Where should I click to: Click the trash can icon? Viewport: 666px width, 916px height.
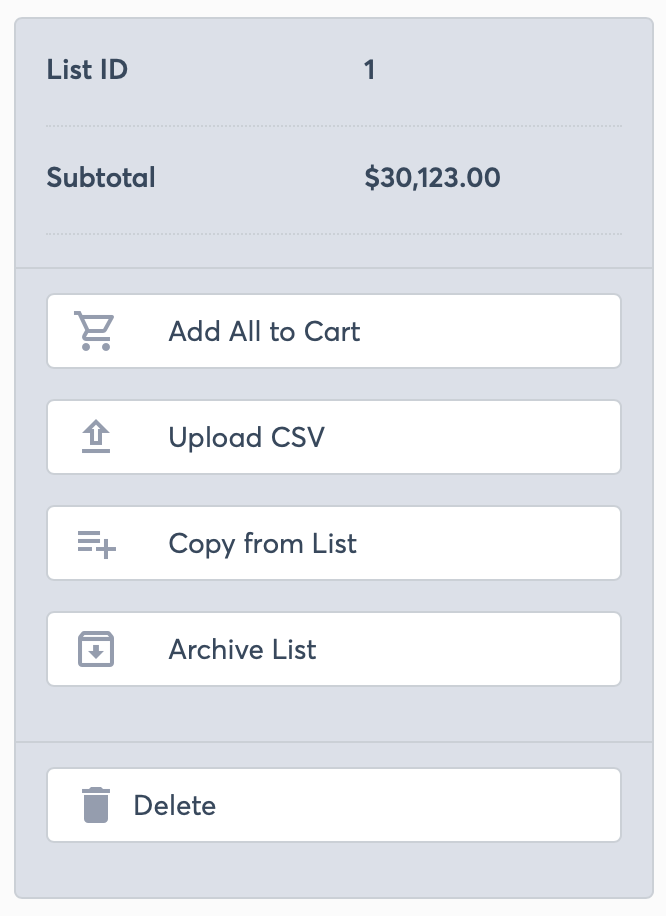[96, 805]
